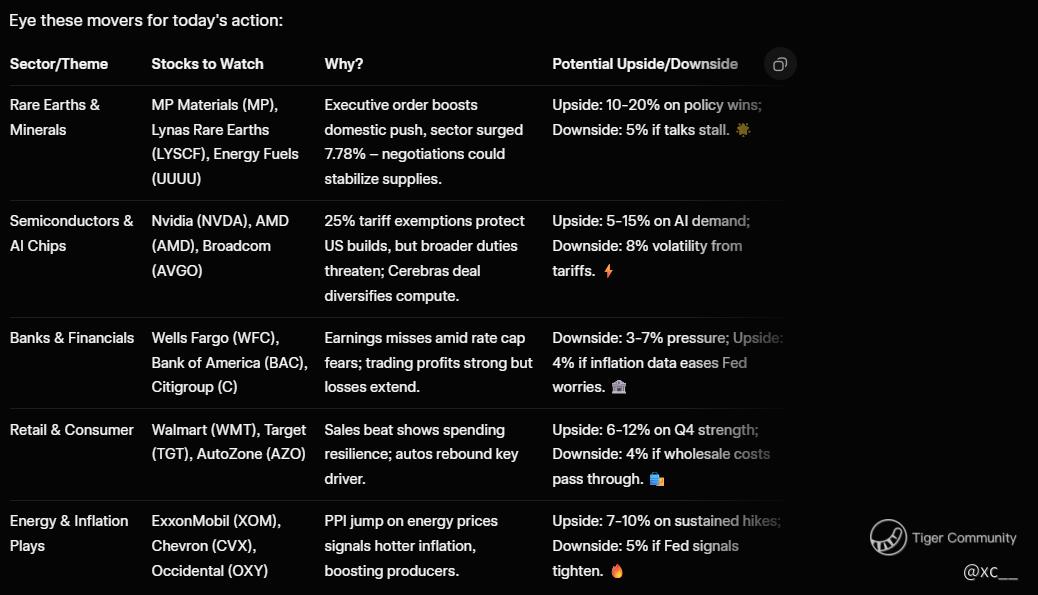The height and width of the screenshot is (595, 1038).
Task: Select the Sector/Theme column header
Action: 59,64
